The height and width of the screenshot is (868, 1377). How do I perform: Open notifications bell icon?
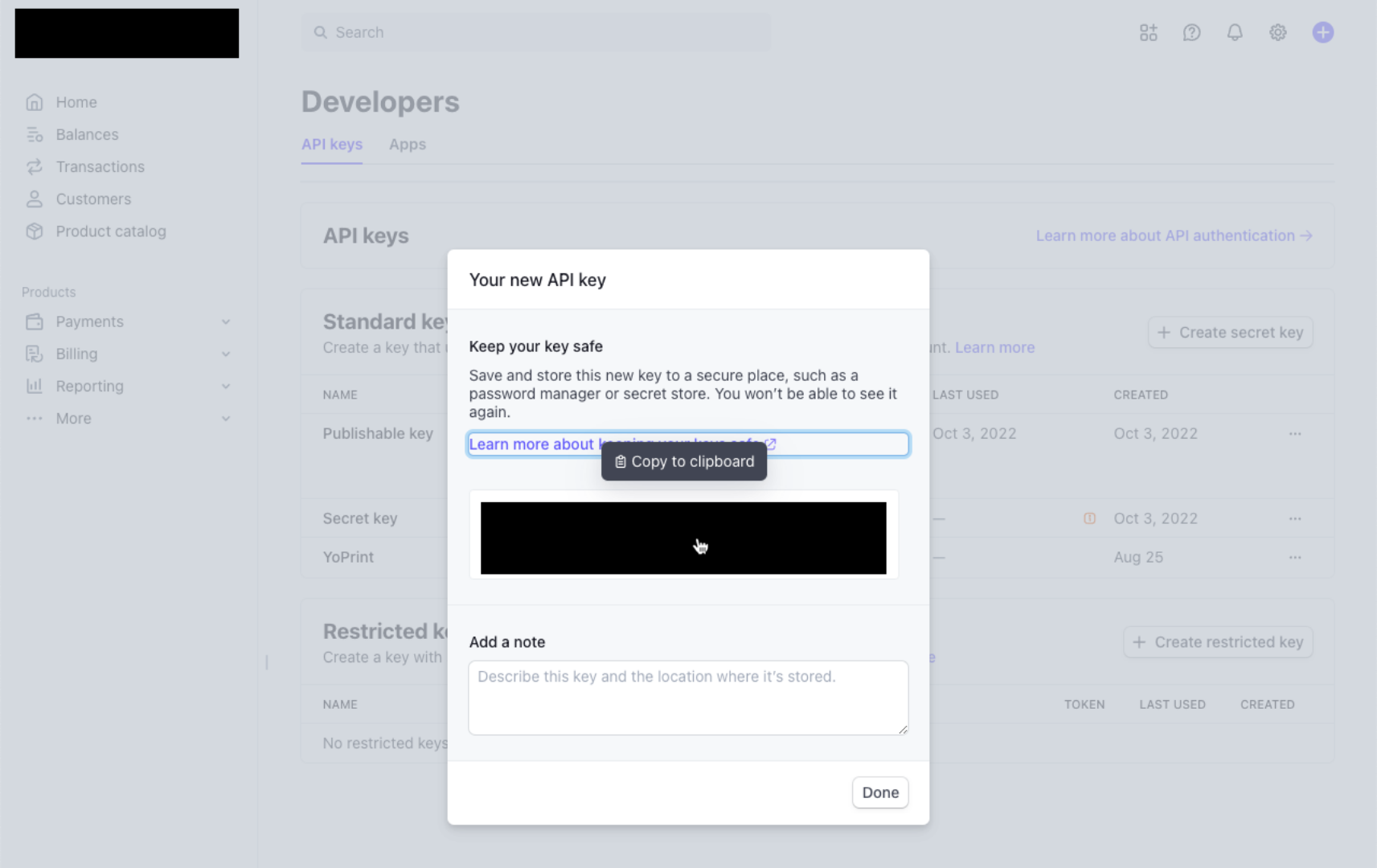click(x=1235, y=32)
